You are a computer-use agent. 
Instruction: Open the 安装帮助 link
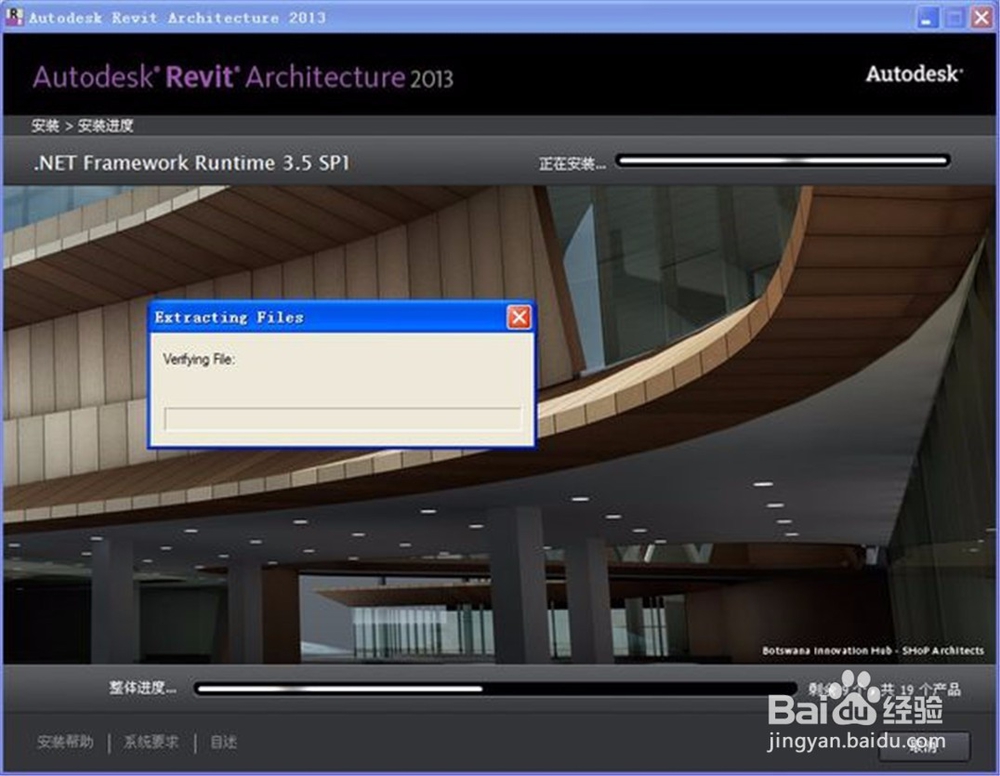[x=65, y=742]
